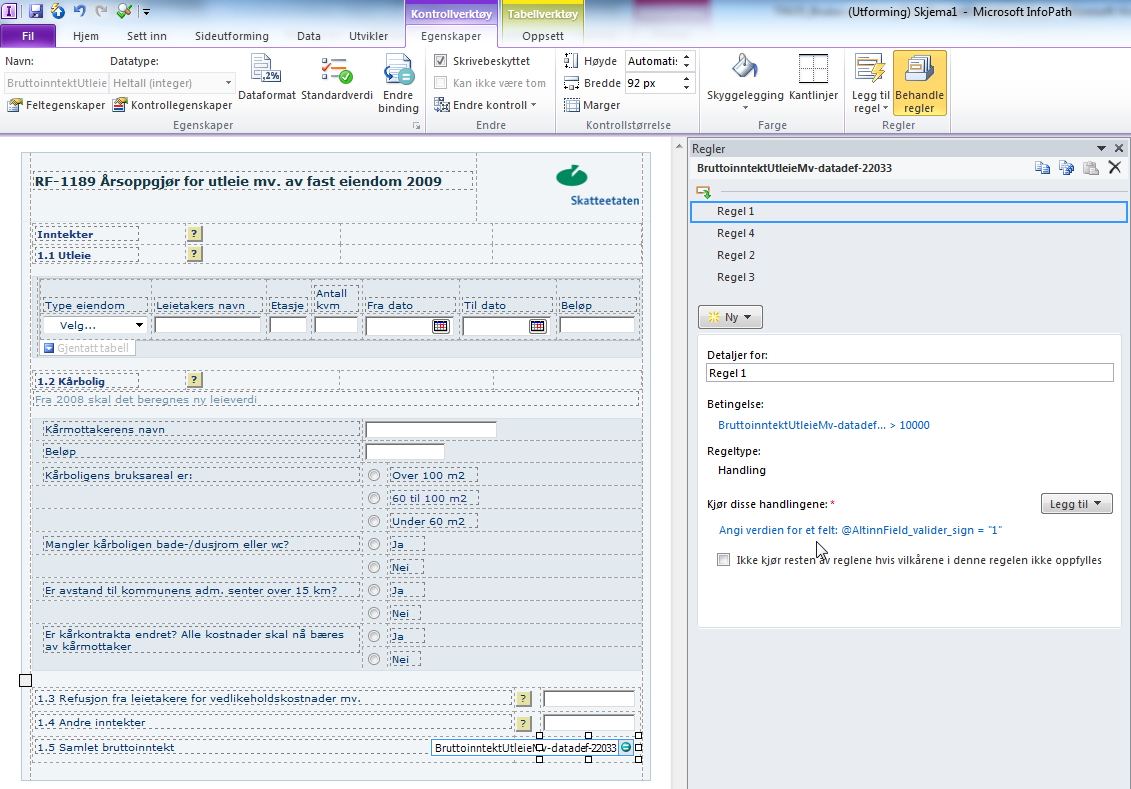Select Over 100 m2 radio button
Screen dimensions: 1131x789
(x=374, y=475)
